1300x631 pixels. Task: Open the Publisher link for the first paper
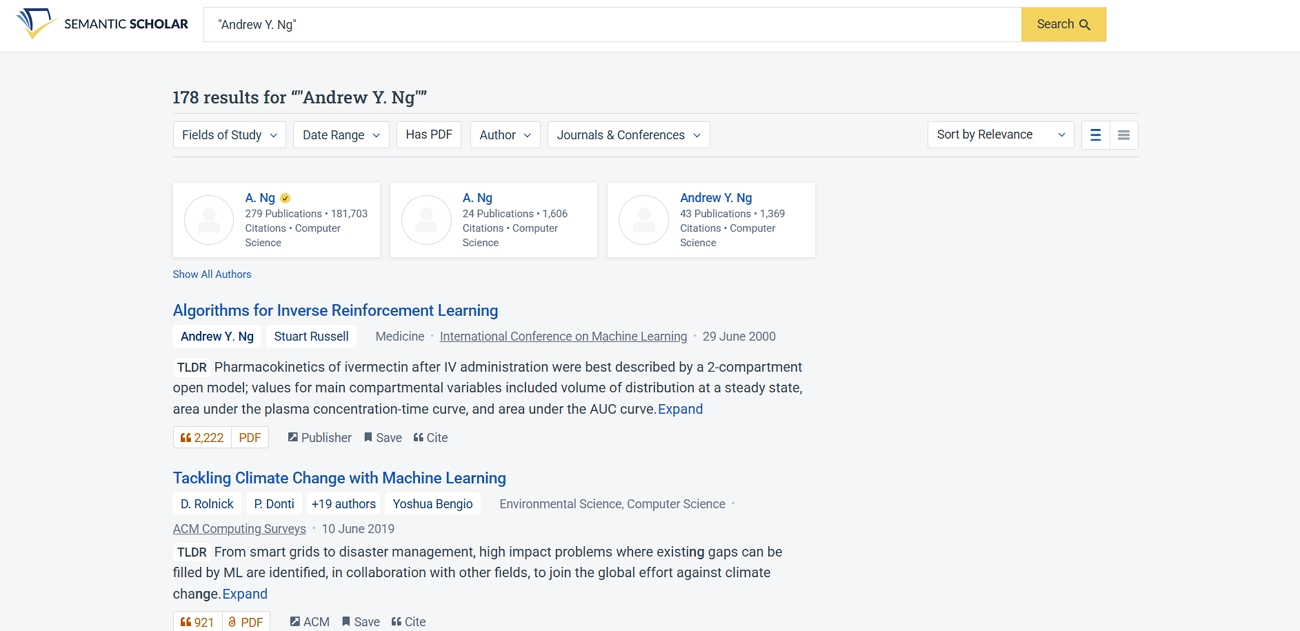(x=319, y=437)
